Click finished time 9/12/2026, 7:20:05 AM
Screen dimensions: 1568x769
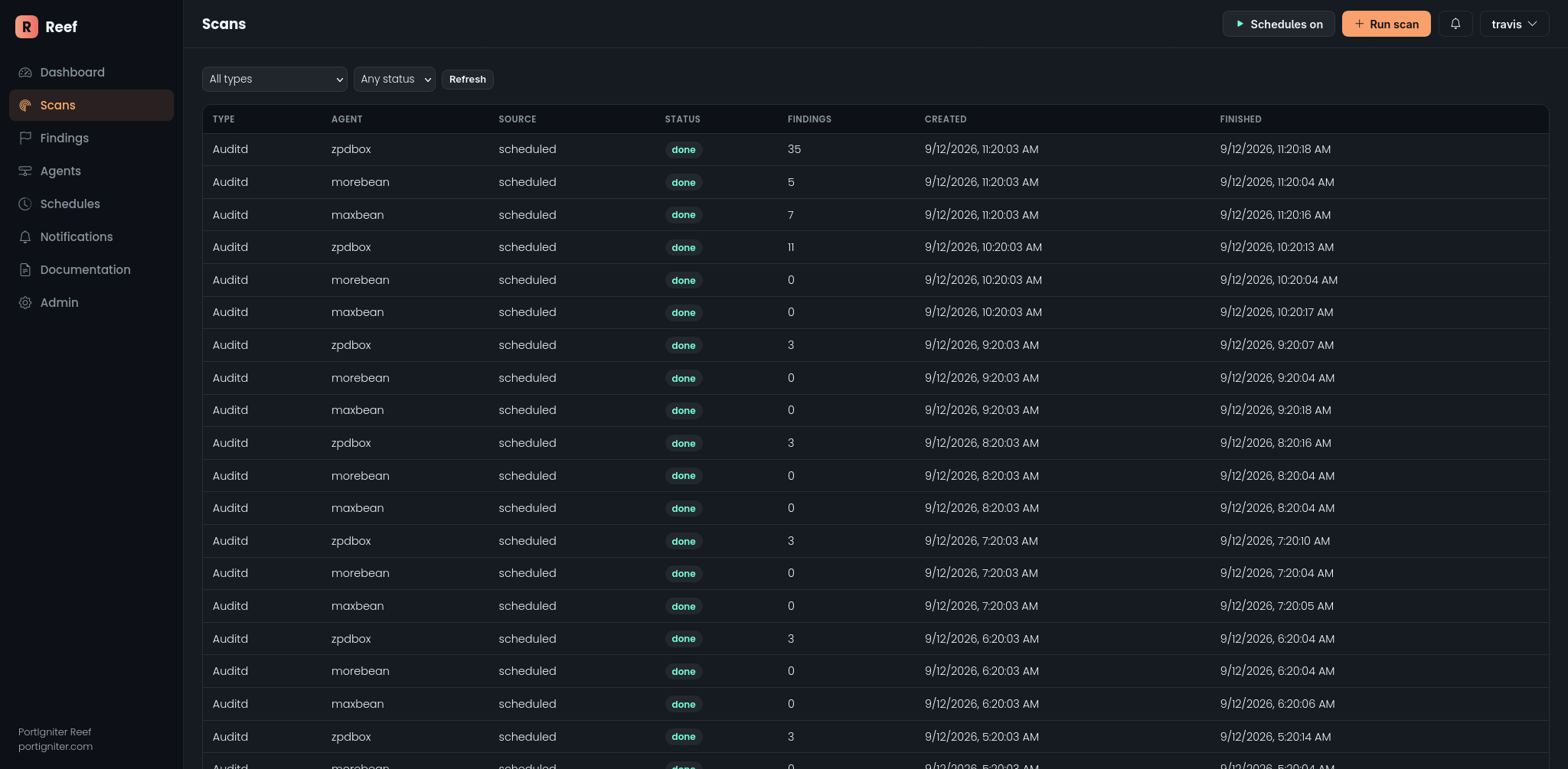click(x=1276, y=606)
